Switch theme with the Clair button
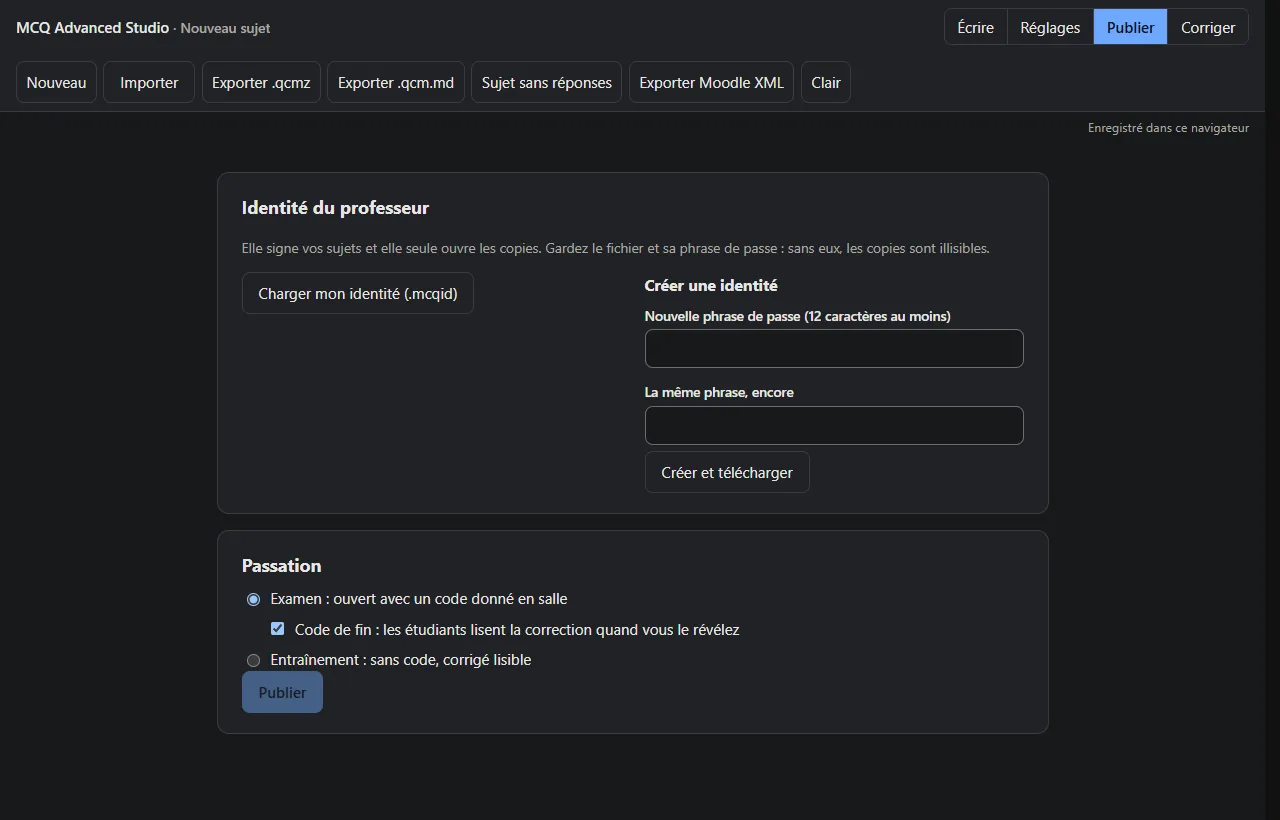Image resolution: width=1280 pixels, height=820 pixels. click(x=826, y=82)
